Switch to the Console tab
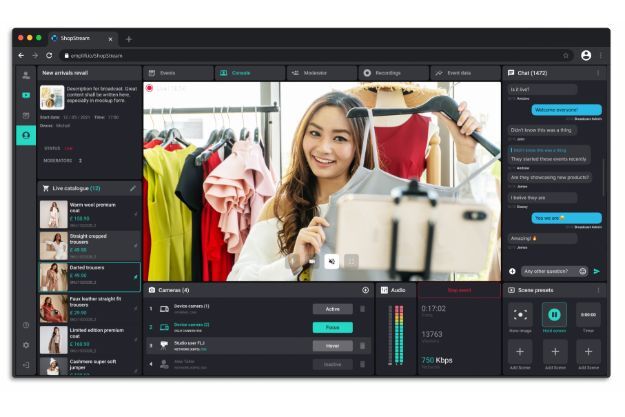Viewport: 625px width, 417px height. point(250,73)
